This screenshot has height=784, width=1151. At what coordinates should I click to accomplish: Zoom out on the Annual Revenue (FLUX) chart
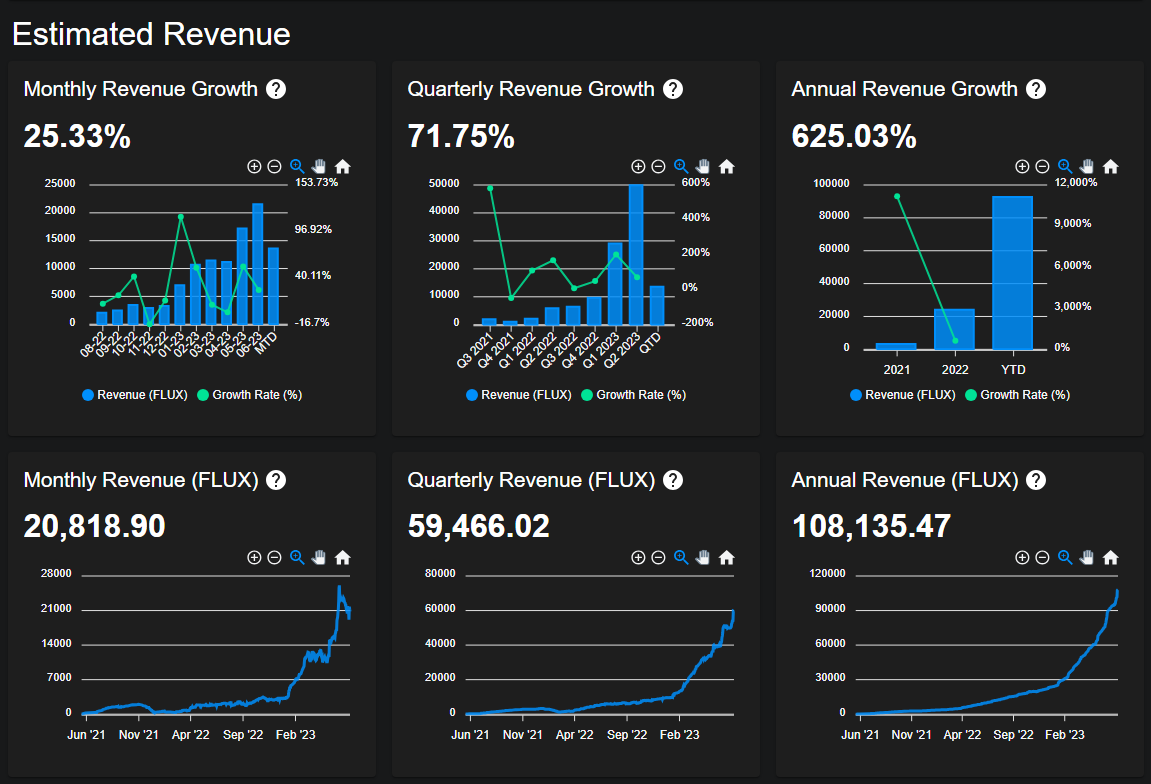pyautogui.click(x=1042, y=558)
